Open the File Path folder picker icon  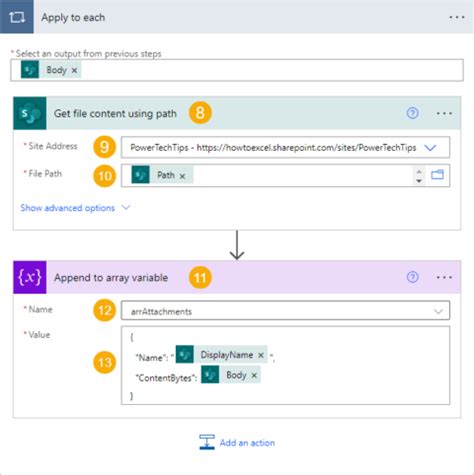coord(437,175)
